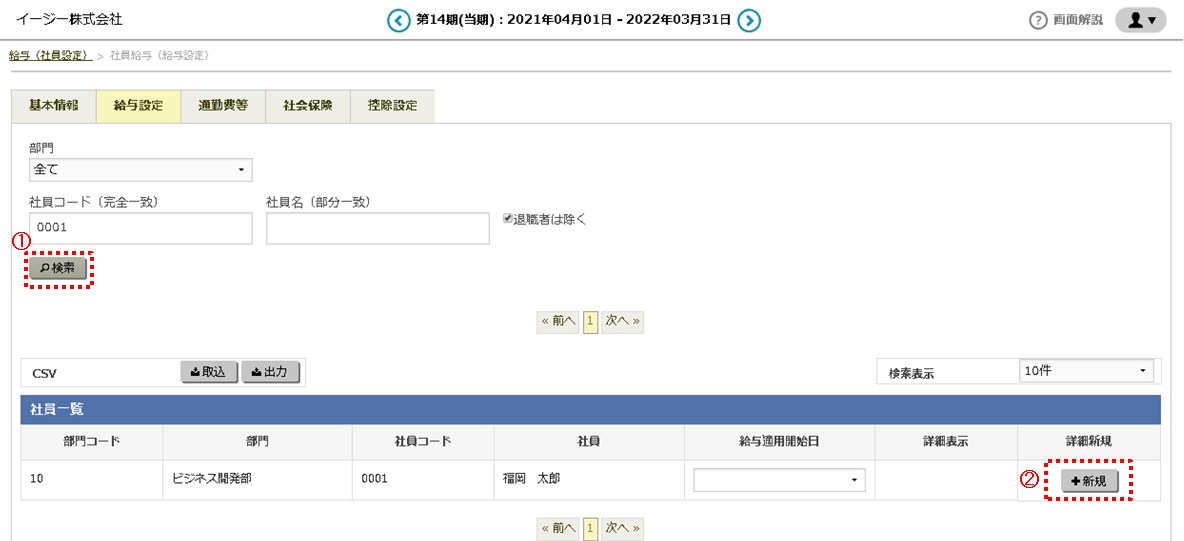Viewport: 1184px width, 541px height.
Task: Click the 画面解説 help question icon
Action: coord(1038,21)
